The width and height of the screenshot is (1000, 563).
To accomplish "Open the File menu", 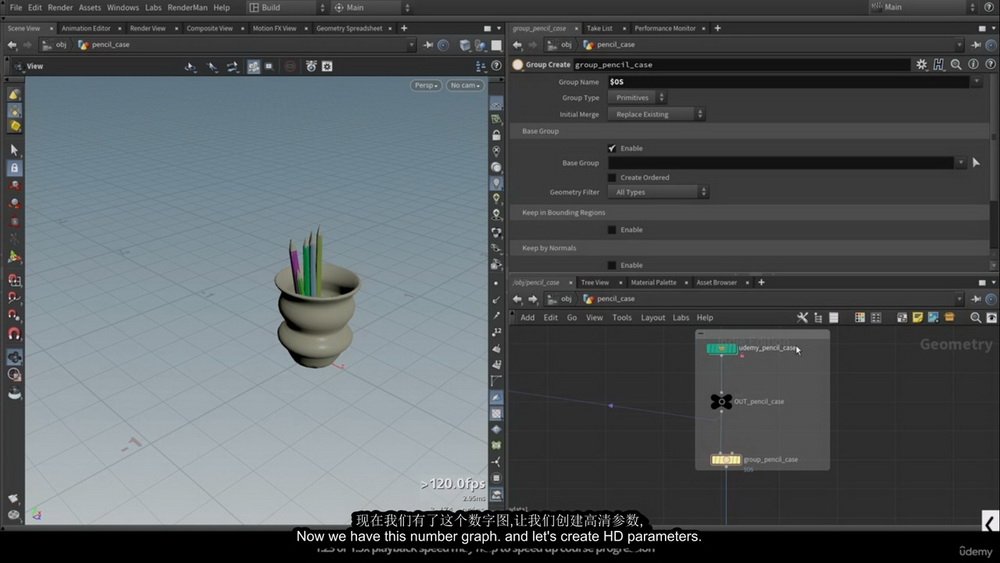I will pos(16,8).
